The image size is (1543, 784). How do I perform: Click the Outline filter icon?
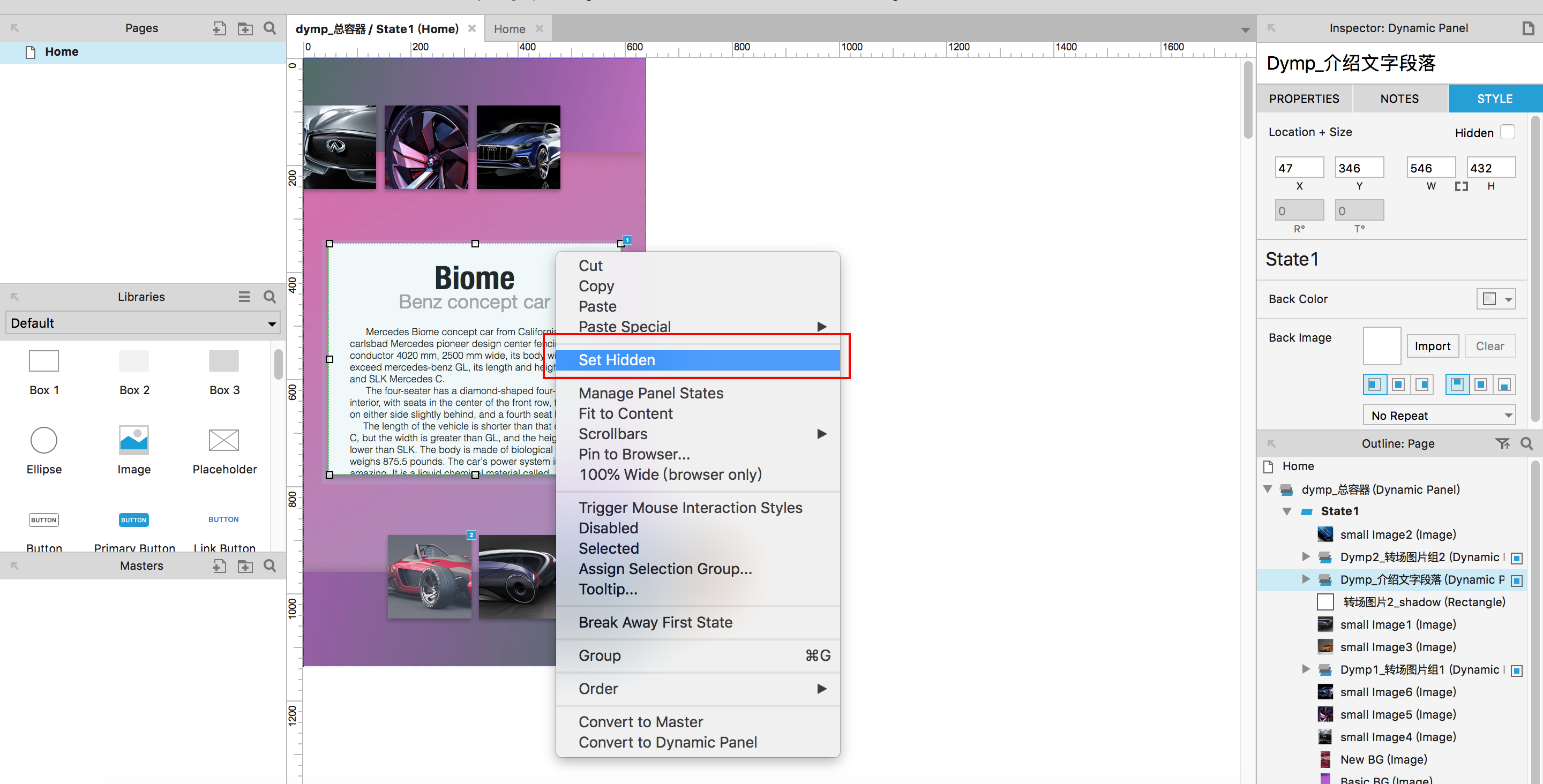tap(1502, 443)
